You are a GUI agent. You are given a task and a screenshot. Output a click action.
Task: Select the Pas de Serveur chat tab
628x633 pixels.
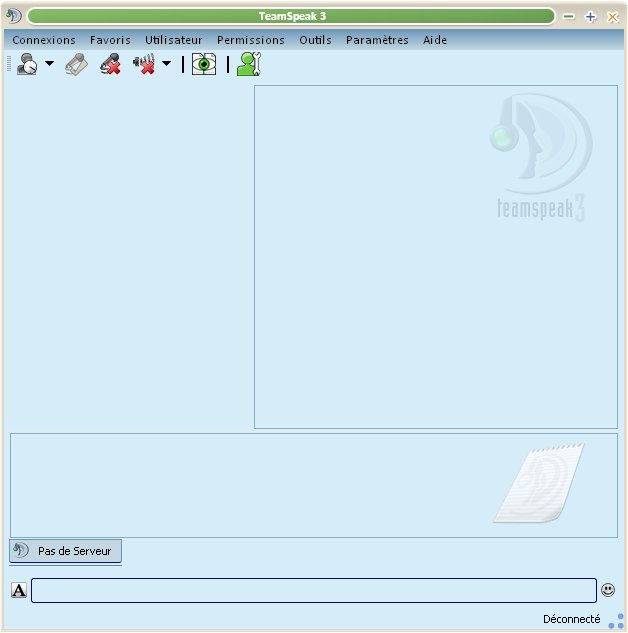(66, 551)
